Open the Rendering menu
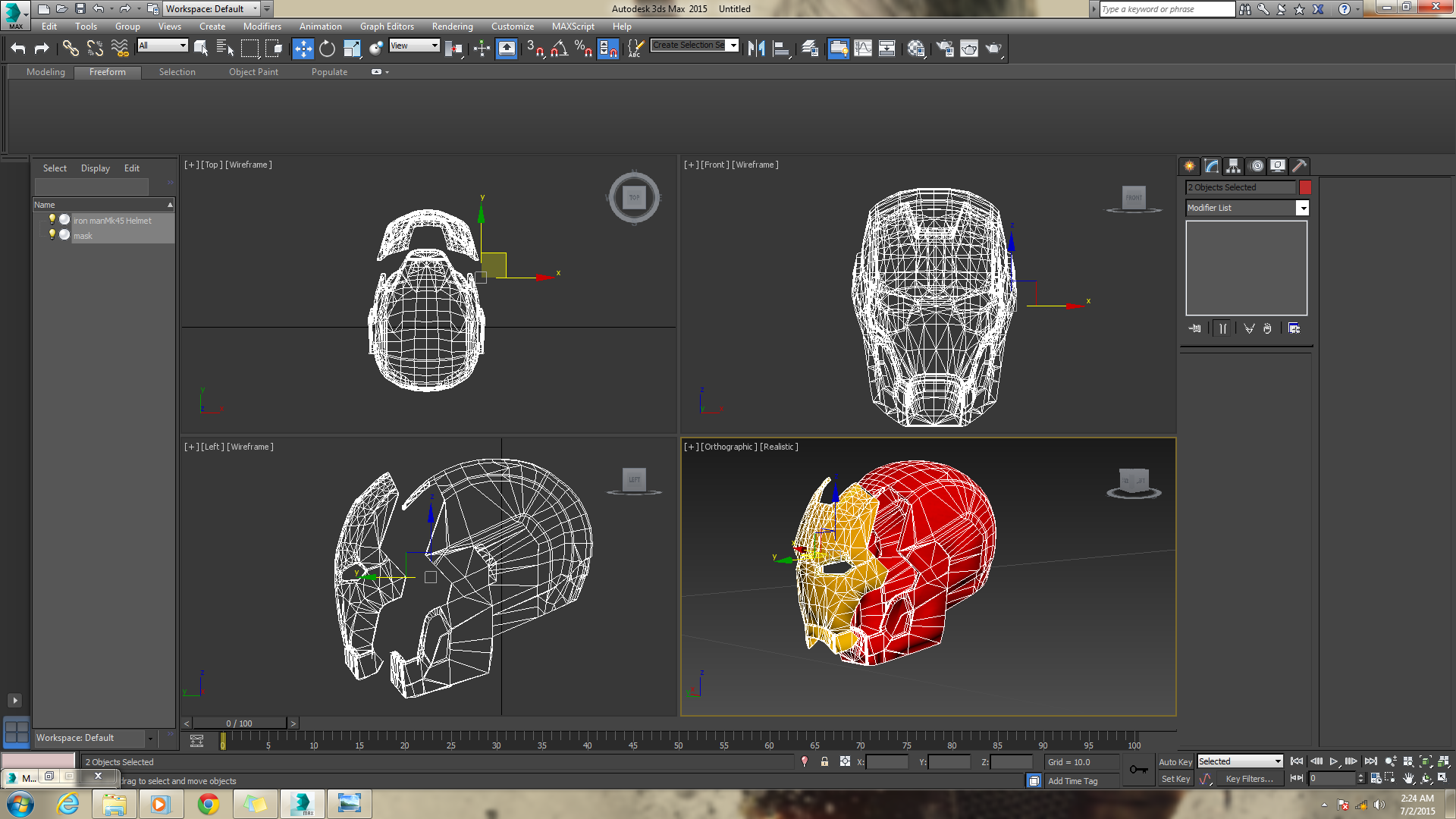This screenshot has height=819, width=1456. click(x=452, y=27)
